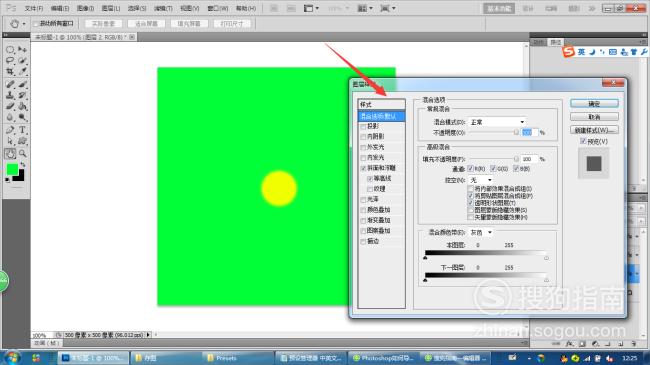Open the 挖空 knockout dropdown
650x365 pixels.
pos(481,180)
